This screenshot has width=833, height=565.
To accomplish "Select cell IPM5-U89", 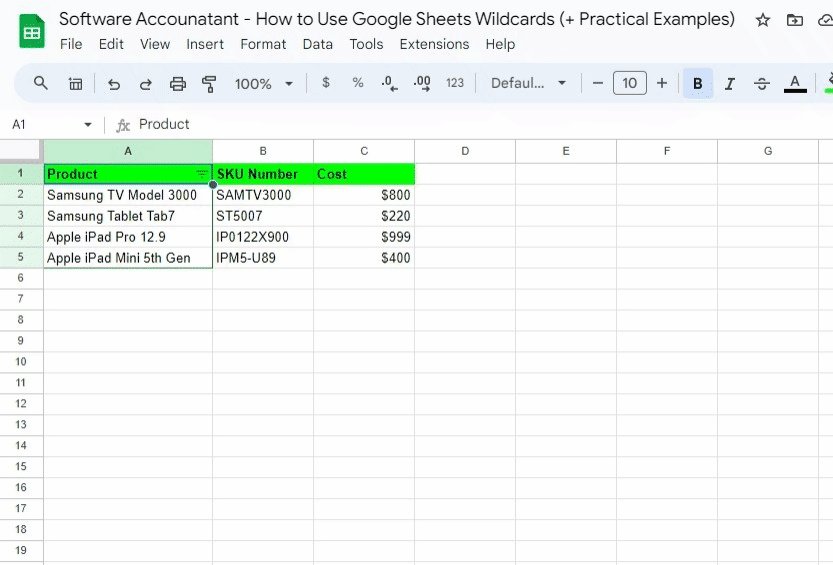I will pyautogui.click(x=263, y=258).
